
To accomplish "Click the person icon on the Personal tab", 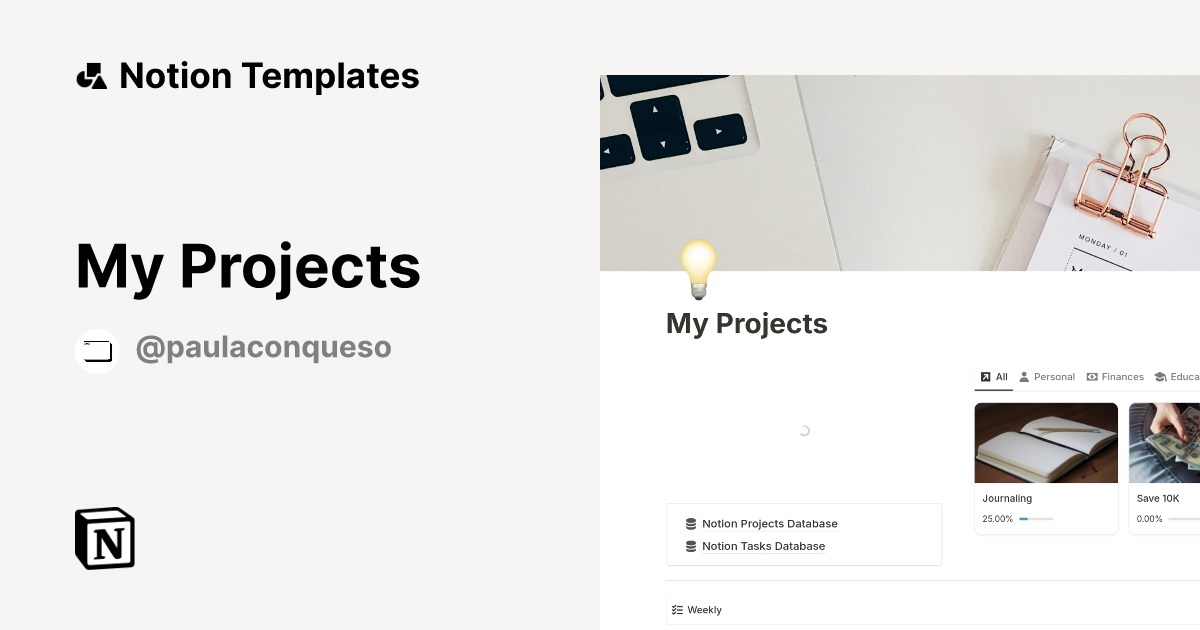I will click(x=1024, y=377).
